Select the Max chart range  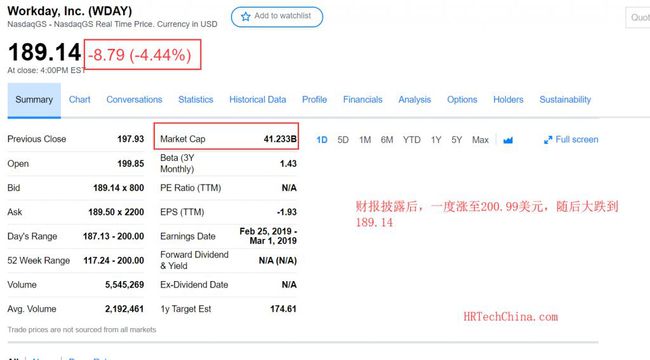[x=480, y=140]
